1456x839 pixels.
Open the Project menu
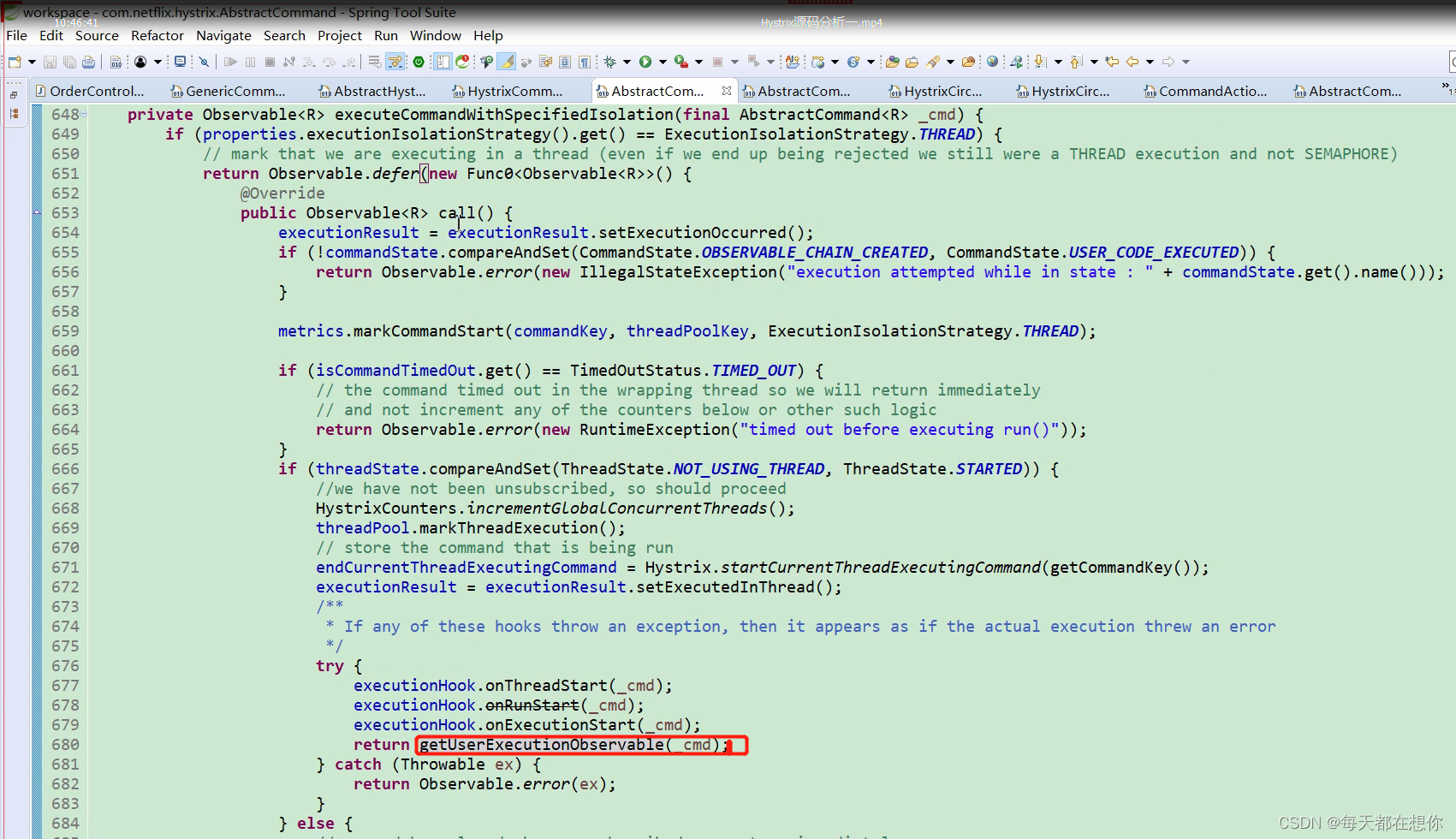340,35
